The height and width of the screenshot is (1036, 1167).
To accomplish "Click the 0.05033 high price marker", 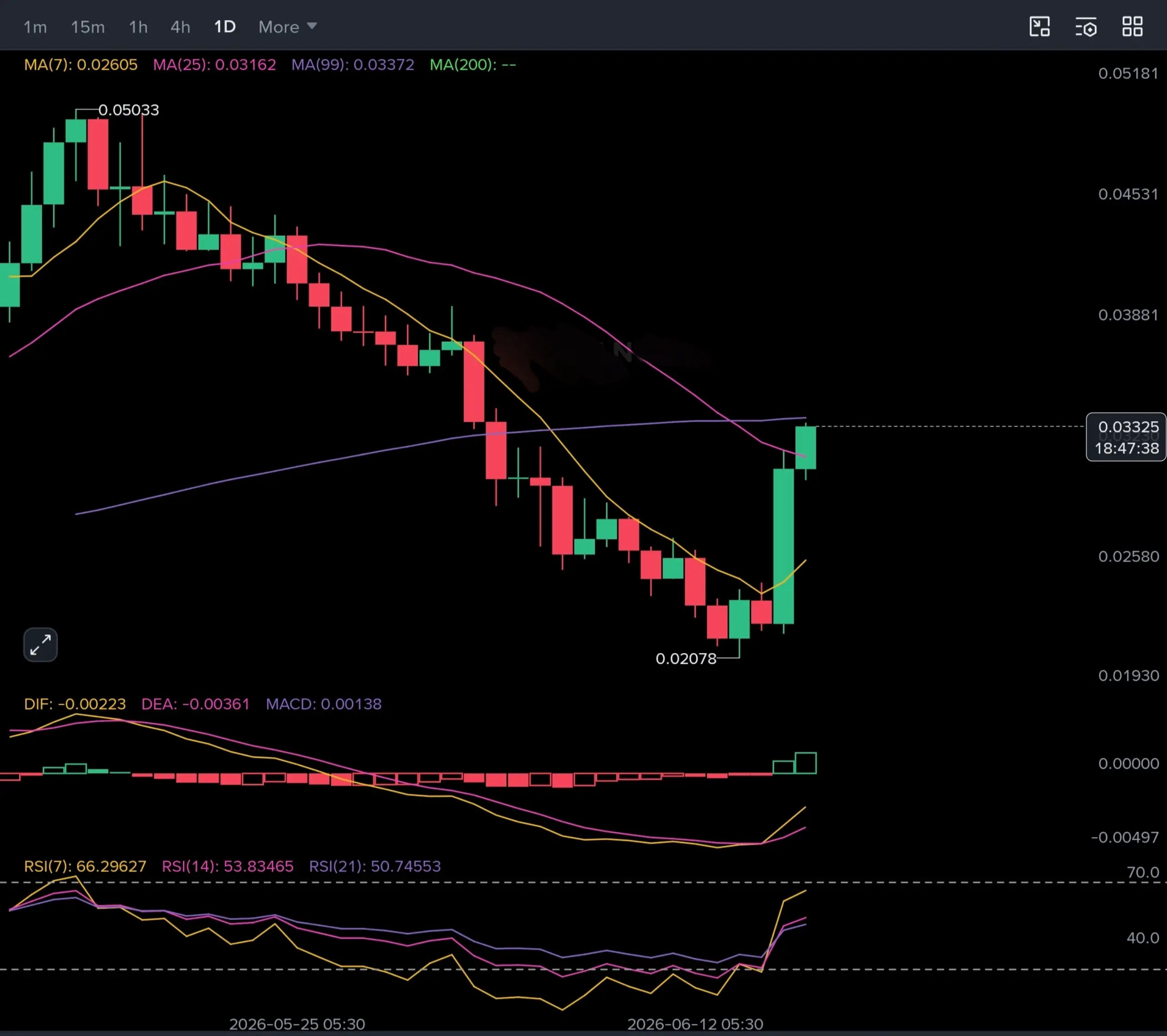I will pos(129,109).
